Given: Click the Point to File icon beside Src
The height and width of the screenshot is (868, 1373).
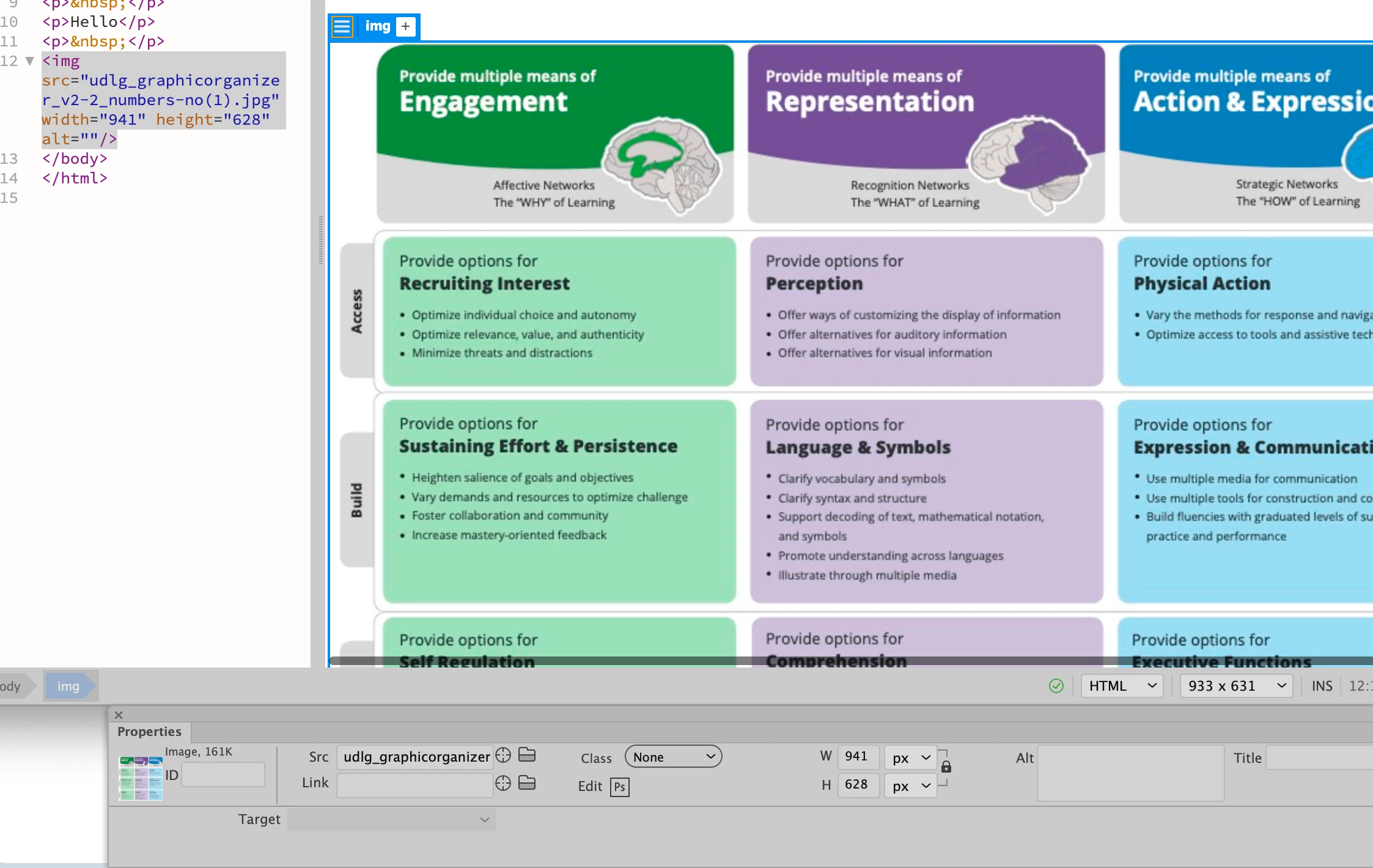Looking at the screenshot, I should (x=503, y=756).
